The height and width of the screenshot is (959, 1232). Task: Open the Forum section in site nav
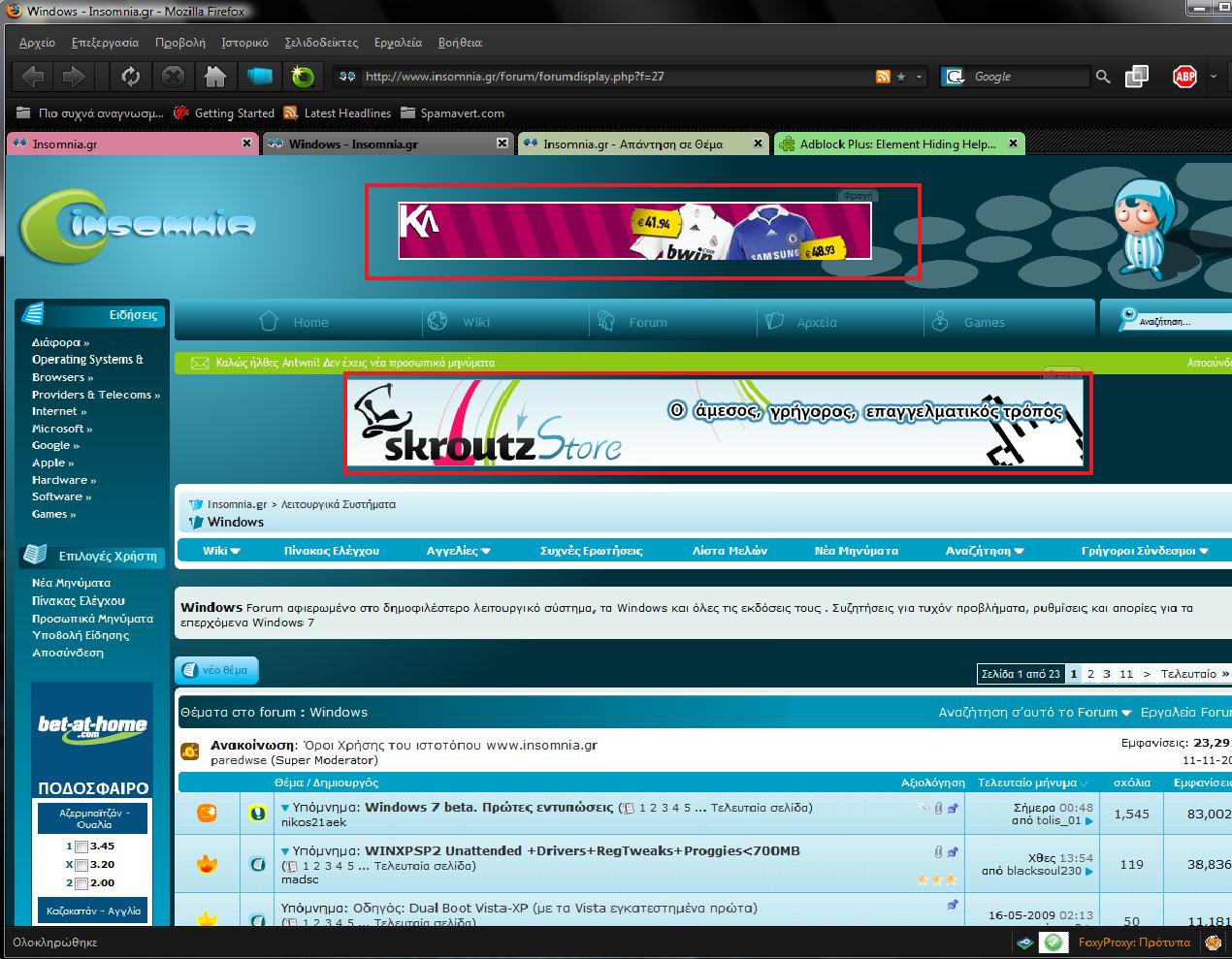[x=632, y=322]
